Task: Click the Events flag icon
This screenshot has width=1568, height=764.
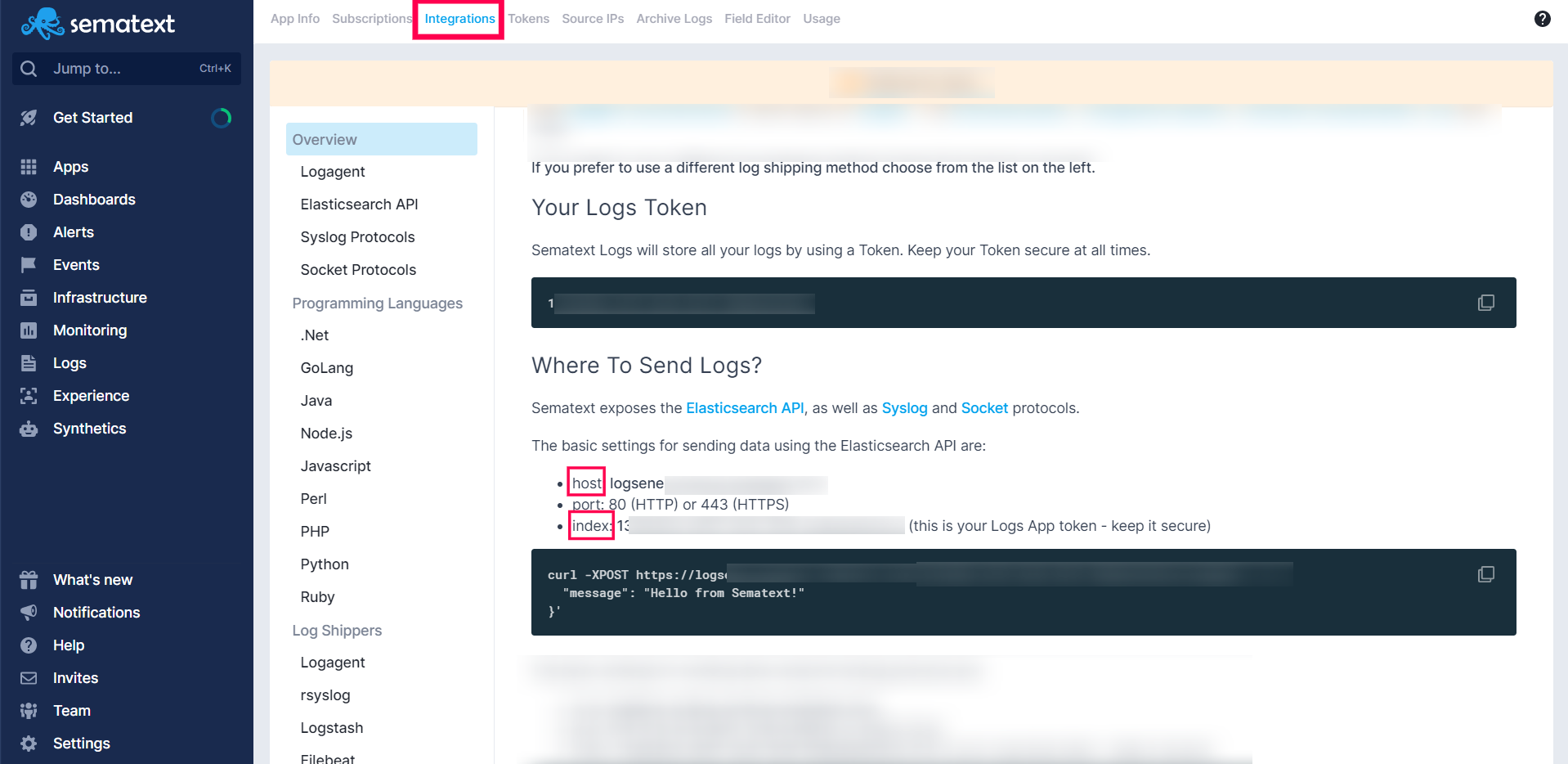Action: click(29, 265)
